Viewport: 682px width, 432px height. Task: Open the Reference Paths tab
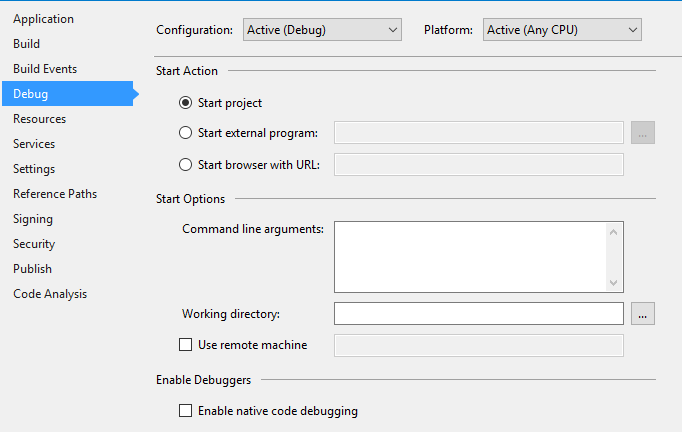[55, 194]
